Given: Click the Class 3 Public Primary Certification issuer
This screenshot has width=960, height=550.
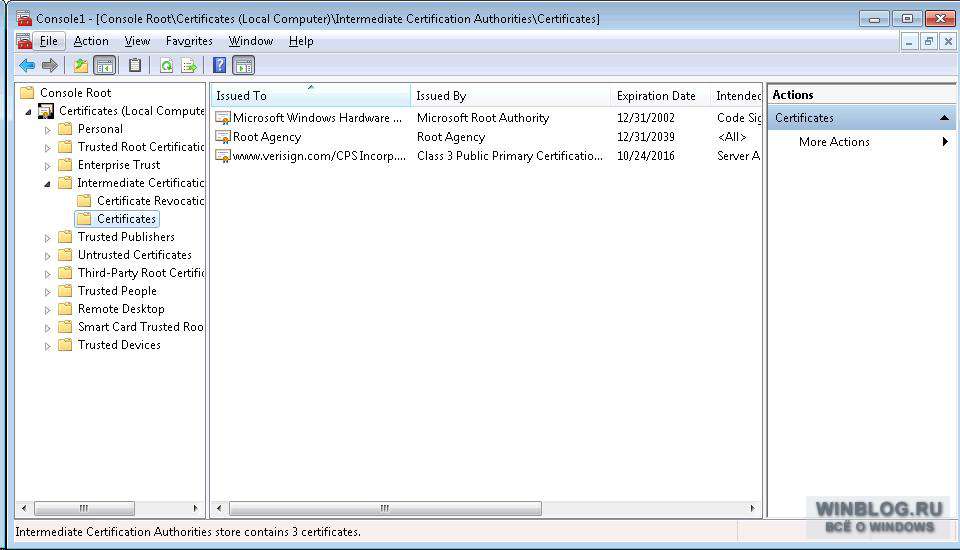Looking at the screenshot, I should pyautogui.click(x=509, y=156).
